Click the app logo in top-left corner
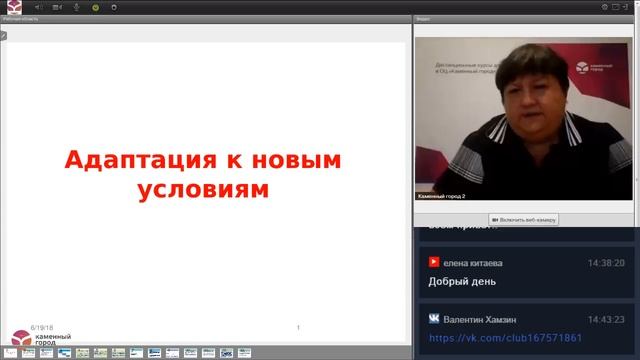This screenshot has width=640, height=360. [14, 7]
